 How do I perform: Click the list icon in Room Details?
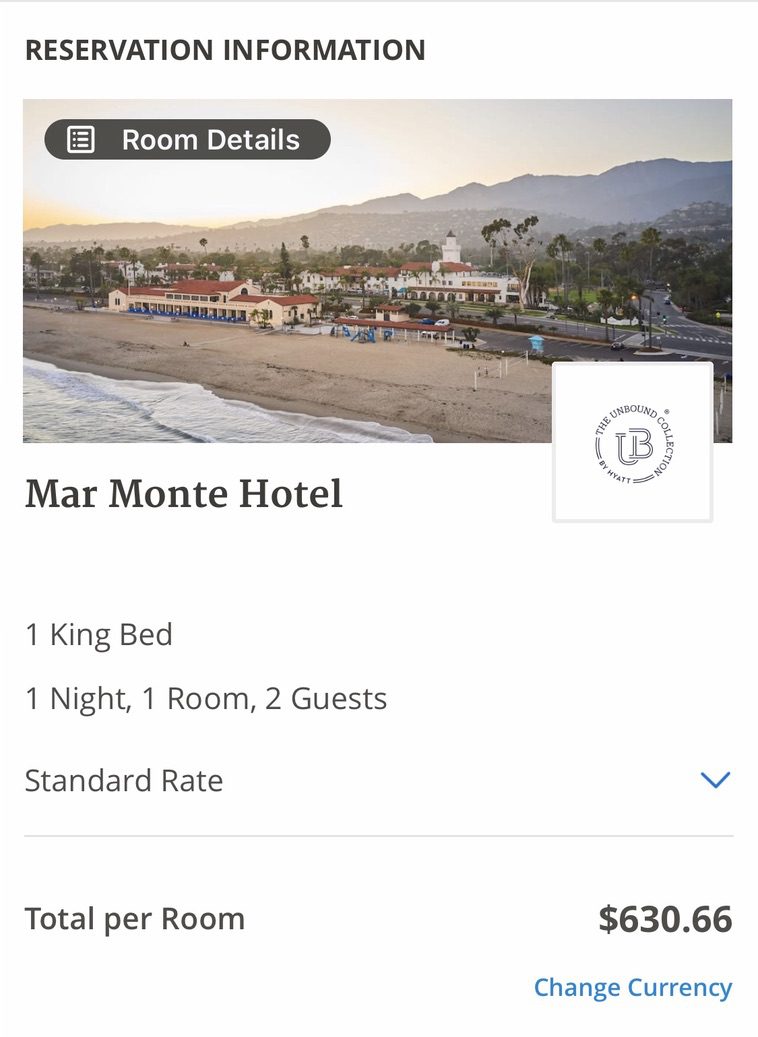[81, 140]
